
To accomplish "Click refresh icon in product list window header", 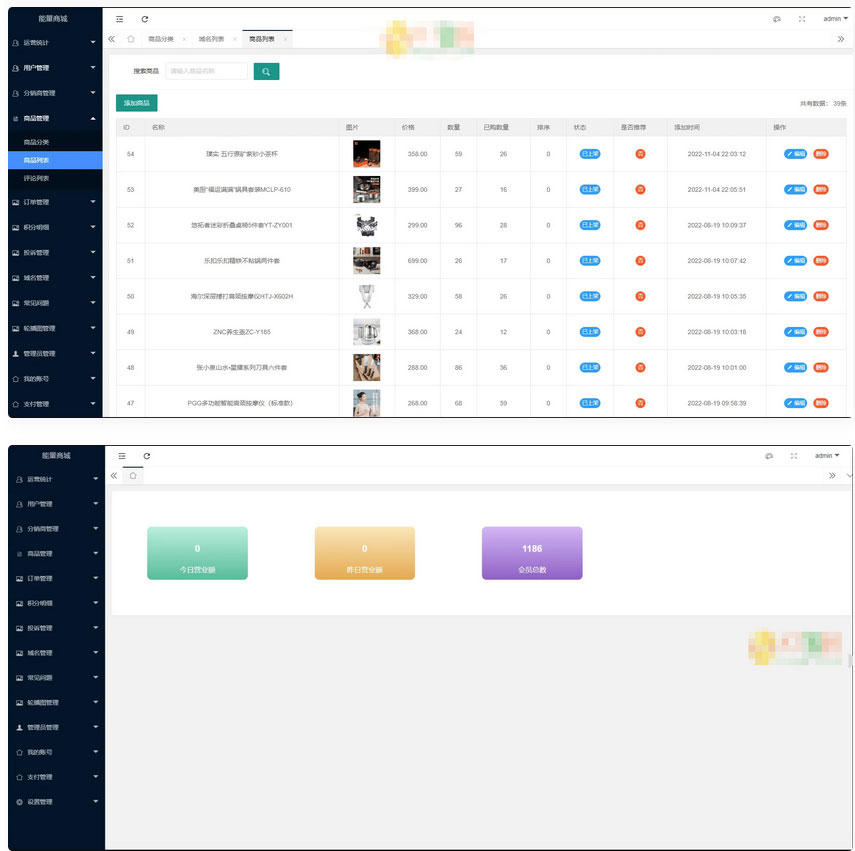I will (144, 19).
